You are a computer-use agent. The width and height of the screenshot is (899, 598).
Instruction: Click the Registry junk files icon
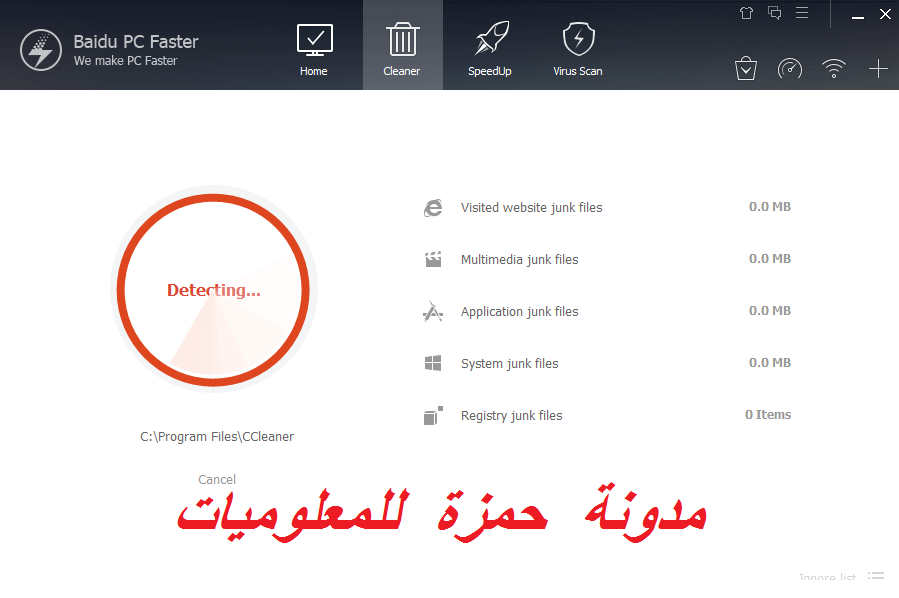433,415
